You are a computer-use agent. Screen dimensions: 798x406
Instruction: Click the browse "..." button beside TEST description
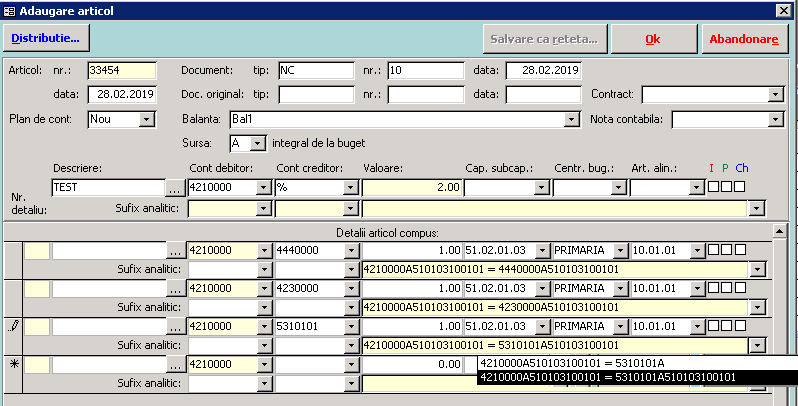(x=175, y=187)
